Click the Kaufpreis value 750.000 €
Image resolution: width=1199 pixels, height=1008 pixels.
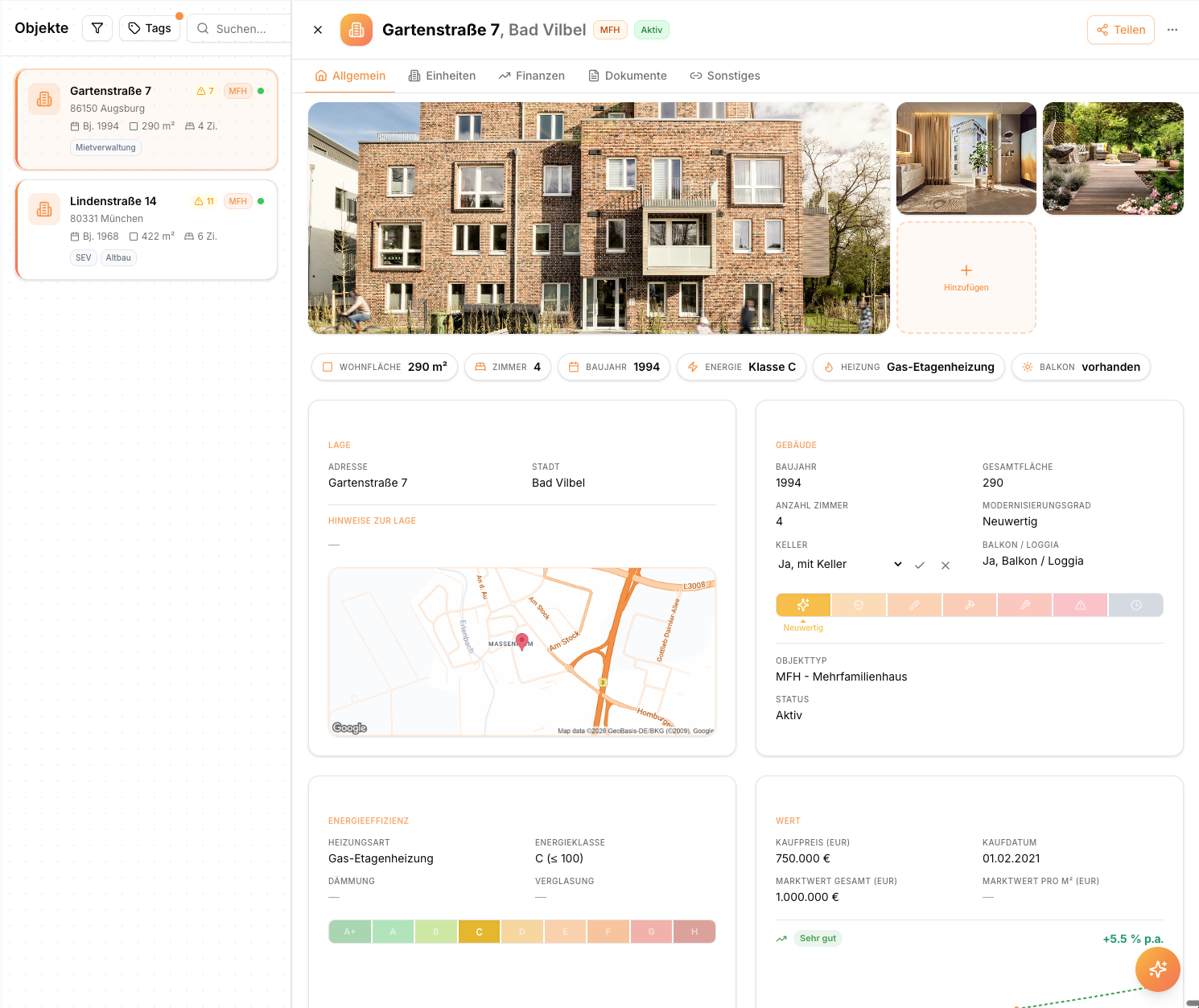(x=803, y=858)
